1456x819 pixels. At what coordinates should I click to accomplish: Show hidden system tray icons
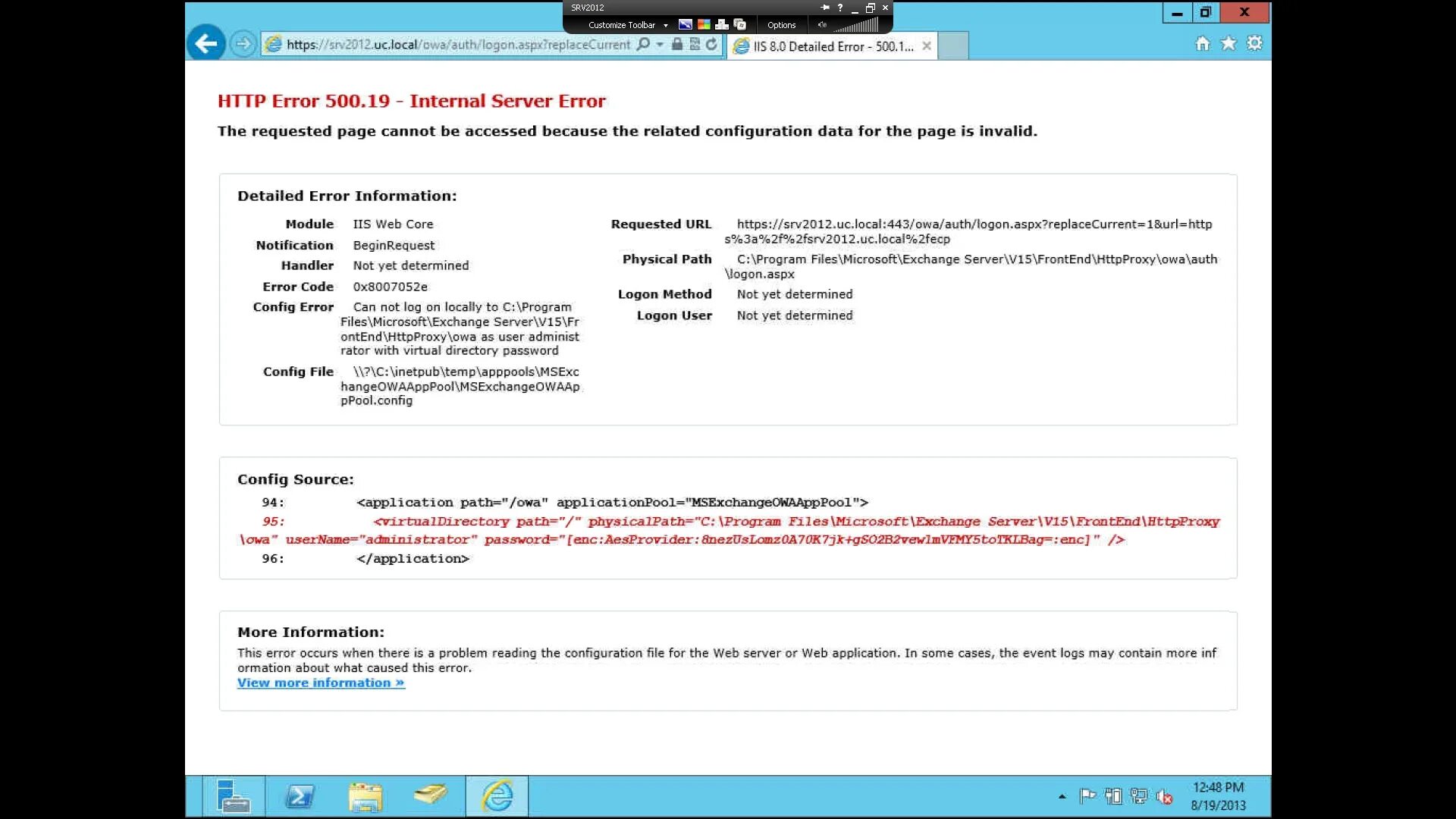pos(1062,796)
